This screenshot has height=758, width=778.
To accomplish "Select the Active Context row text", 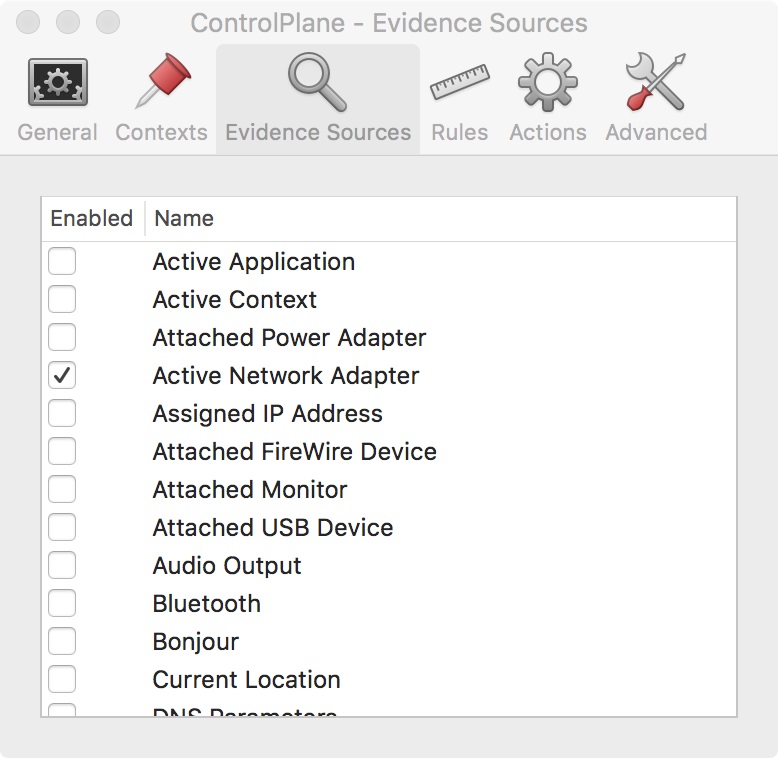I will pyautogui.click(x=235, y=300).
